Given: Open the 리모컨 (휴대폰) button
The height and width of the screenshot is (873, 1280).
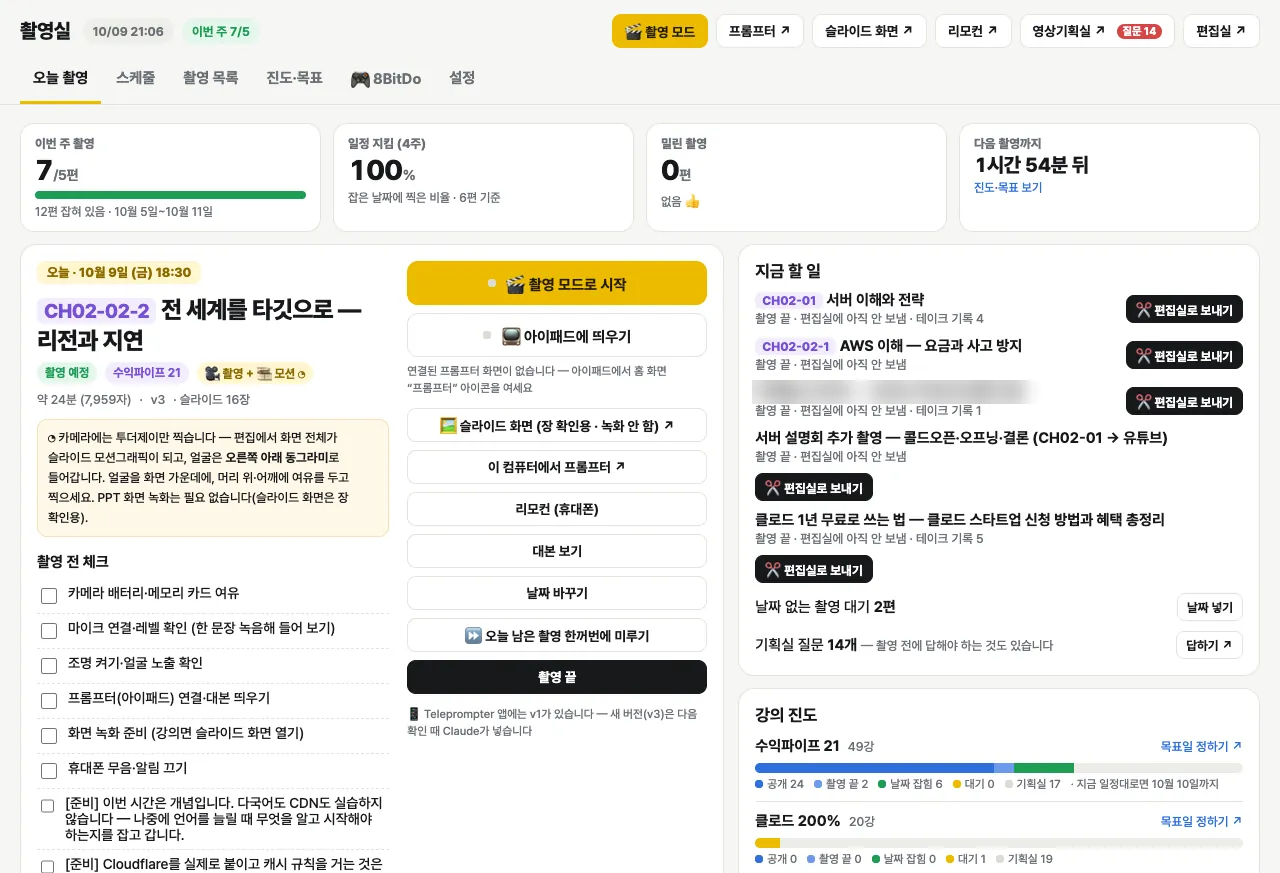Looking at the screenshot, I should [x=557, y=509].
